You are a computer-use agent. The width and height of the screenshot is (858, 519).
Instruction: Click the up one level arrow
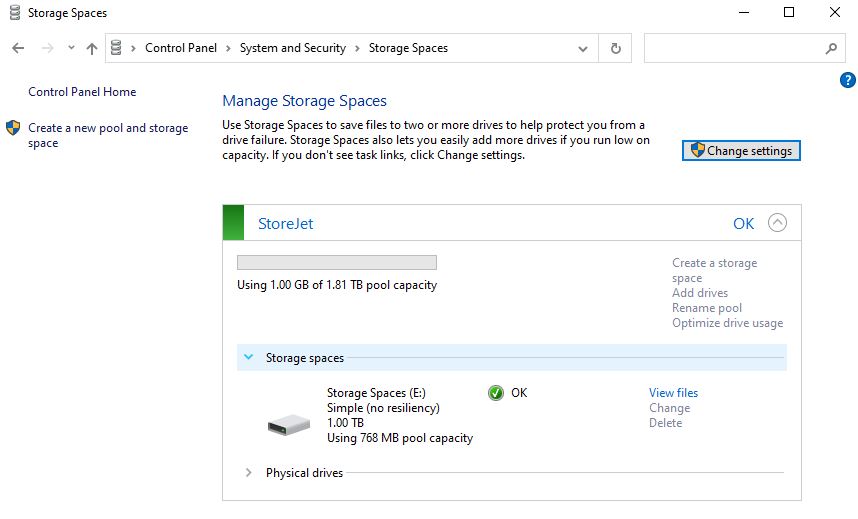[x=92, y=49]
